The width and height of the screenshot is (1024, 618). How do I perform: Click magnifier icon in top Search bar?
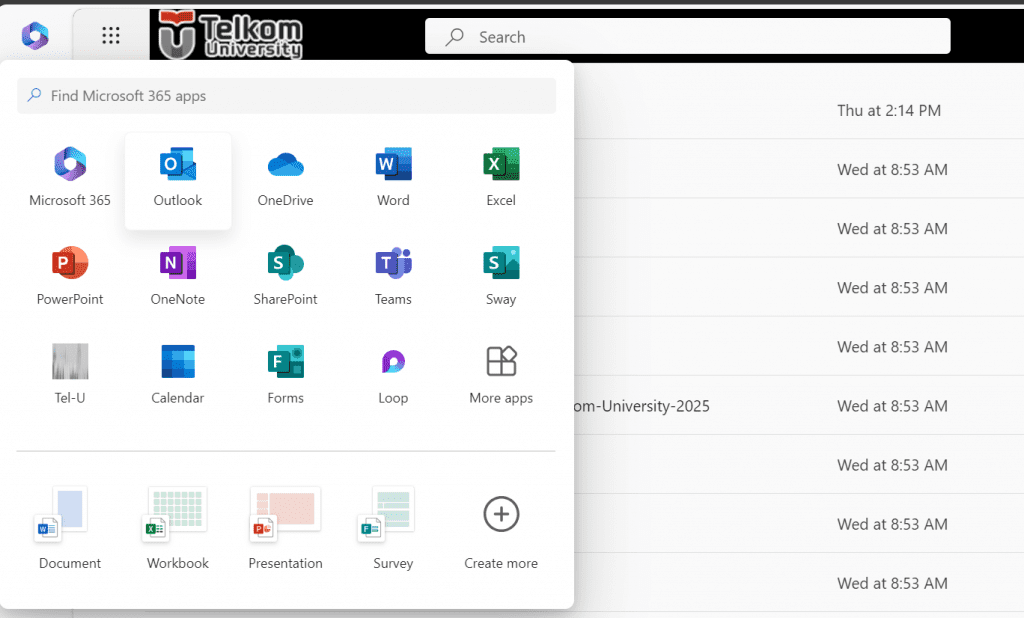(x=455, y=37)
